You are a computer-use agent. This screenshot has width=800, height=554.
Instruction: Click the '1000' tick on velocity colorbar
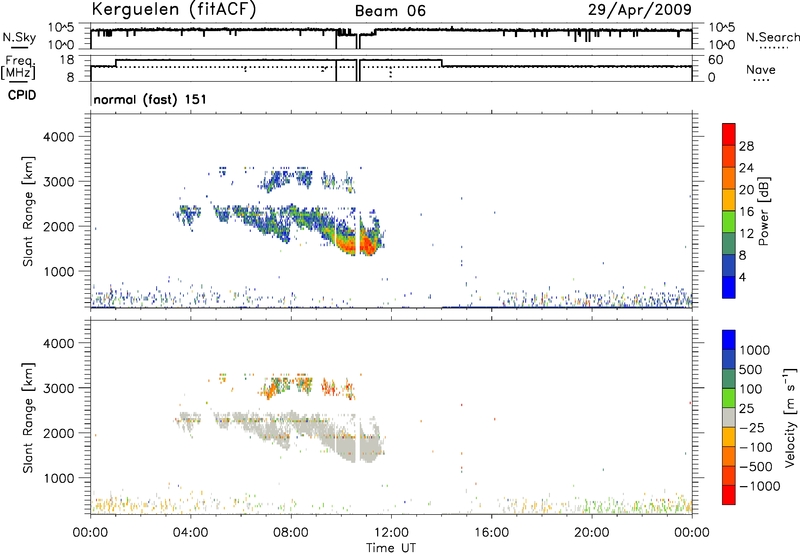point(755,350)
